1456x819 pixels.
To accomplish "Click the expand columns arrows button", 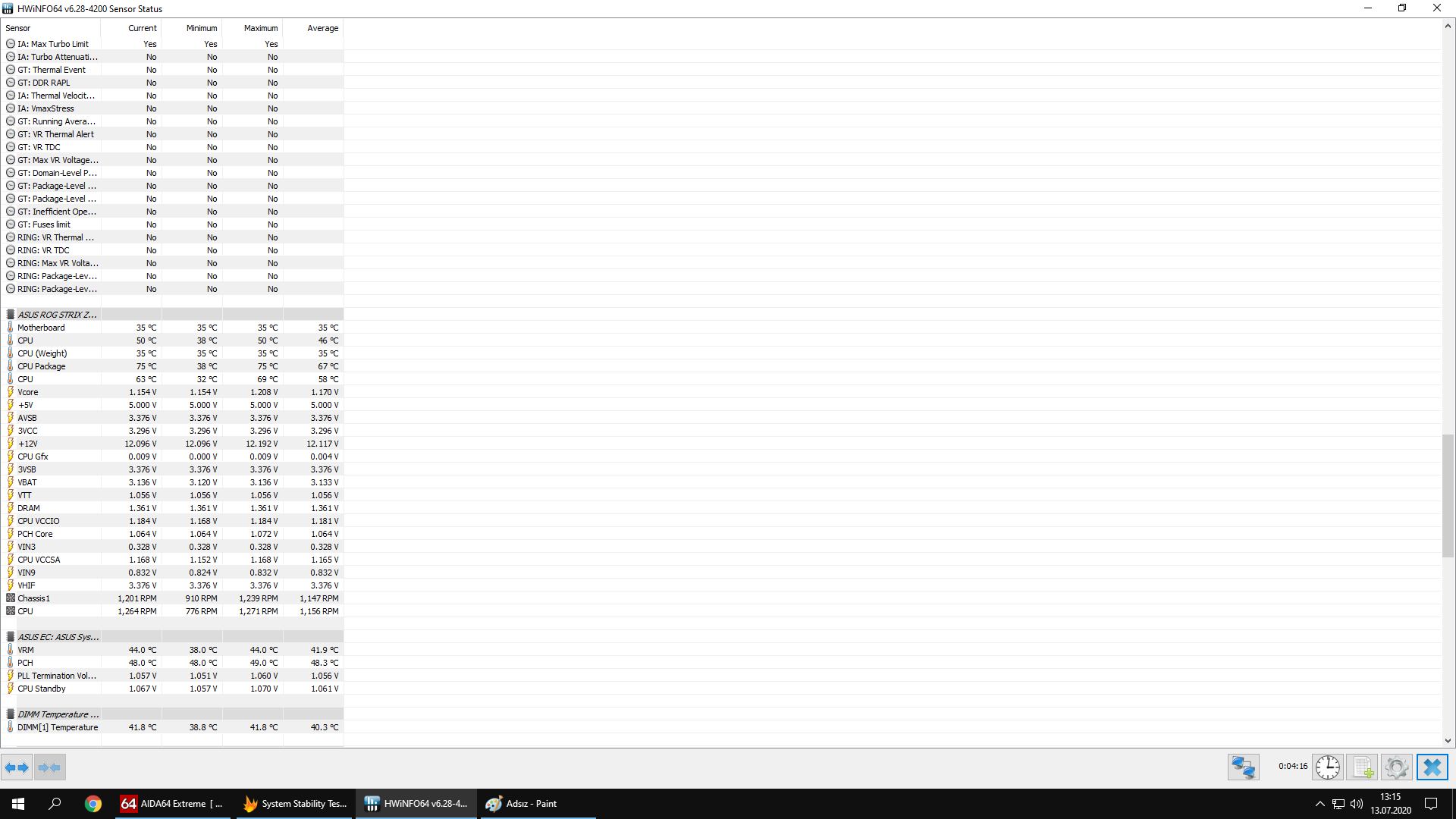I will click(x=17, y=767).
